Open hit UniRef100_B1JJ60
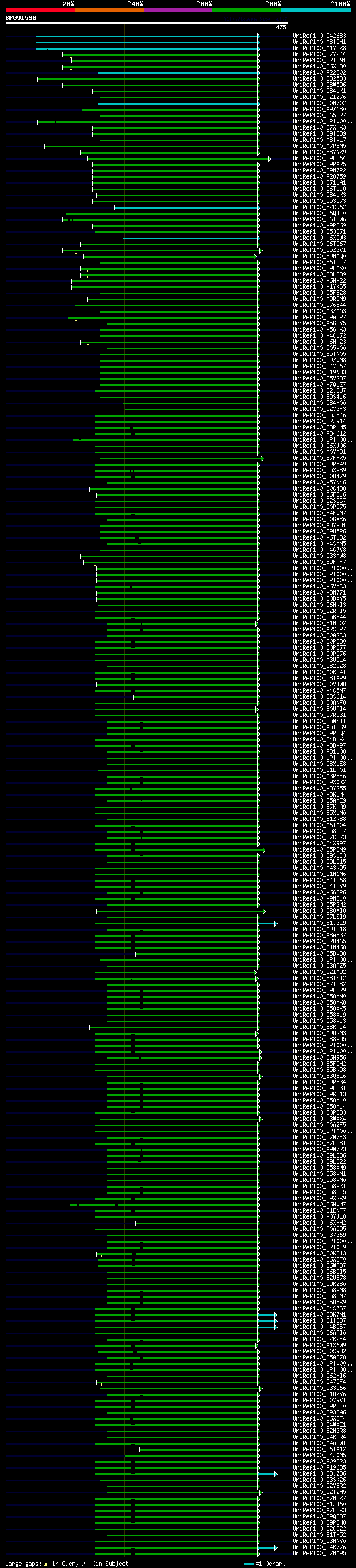The image size is (356, 1568). pos(319,1505)
